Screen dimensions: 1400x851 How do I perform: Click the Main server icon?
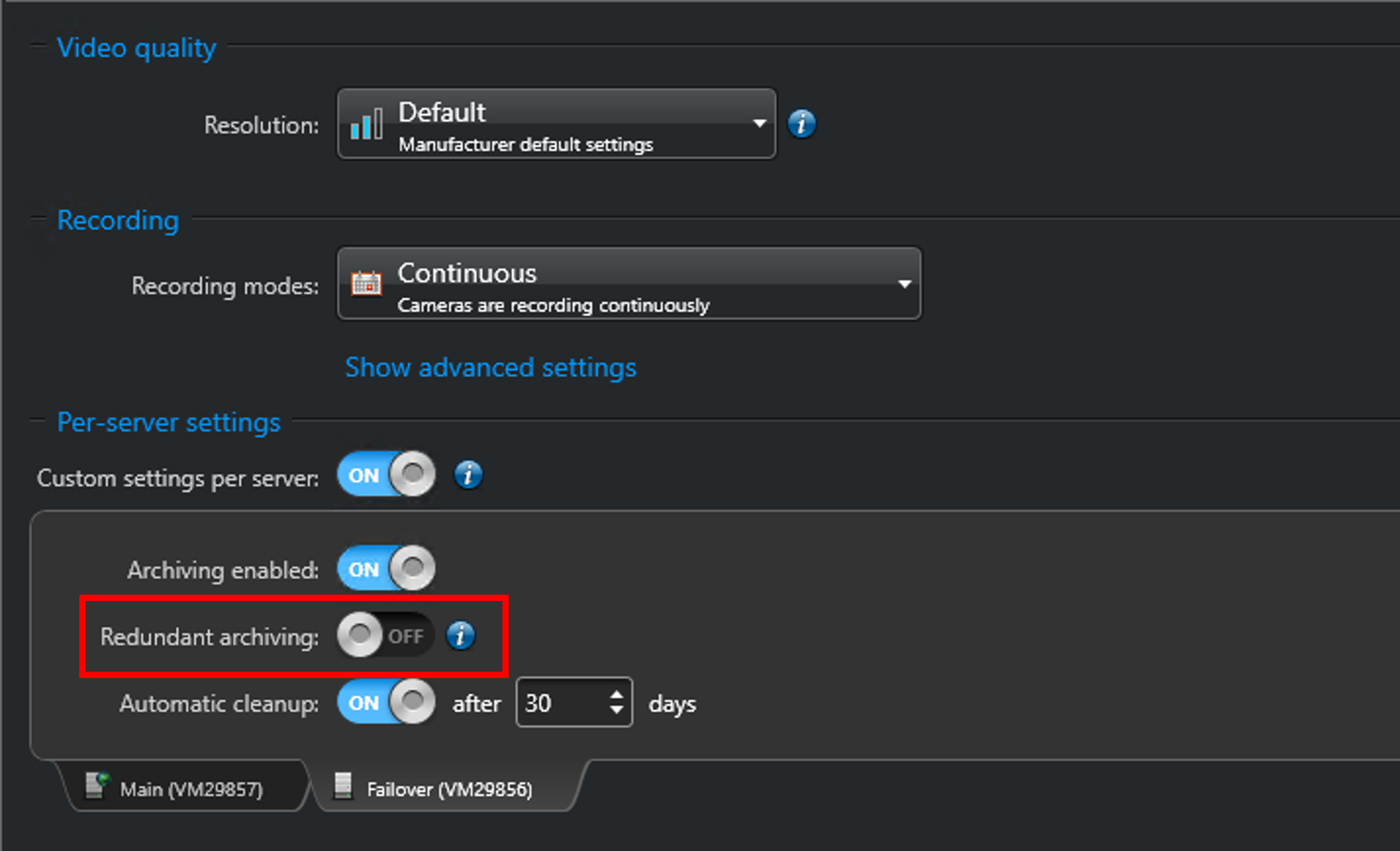pos(96,786)
